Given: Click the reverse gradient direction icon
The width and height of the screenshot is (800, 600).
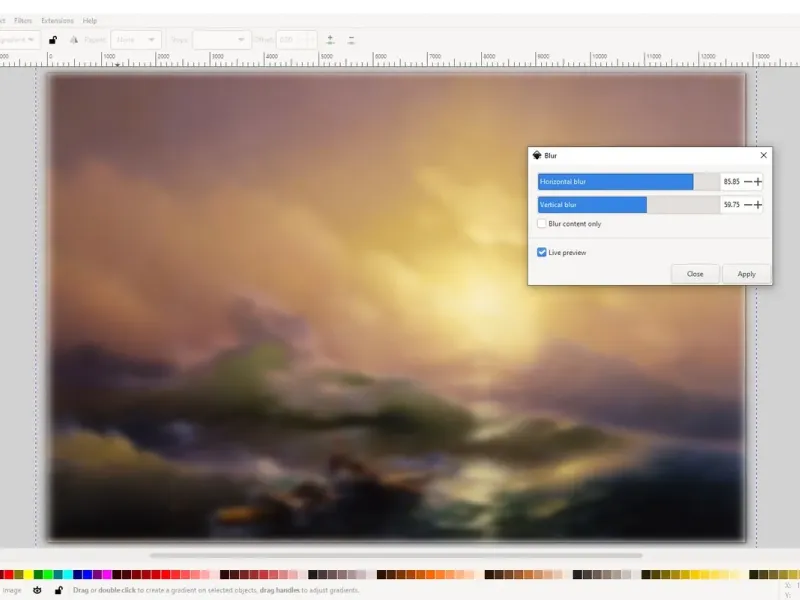Looking at the screenshot, I should (x=74, y=40).
